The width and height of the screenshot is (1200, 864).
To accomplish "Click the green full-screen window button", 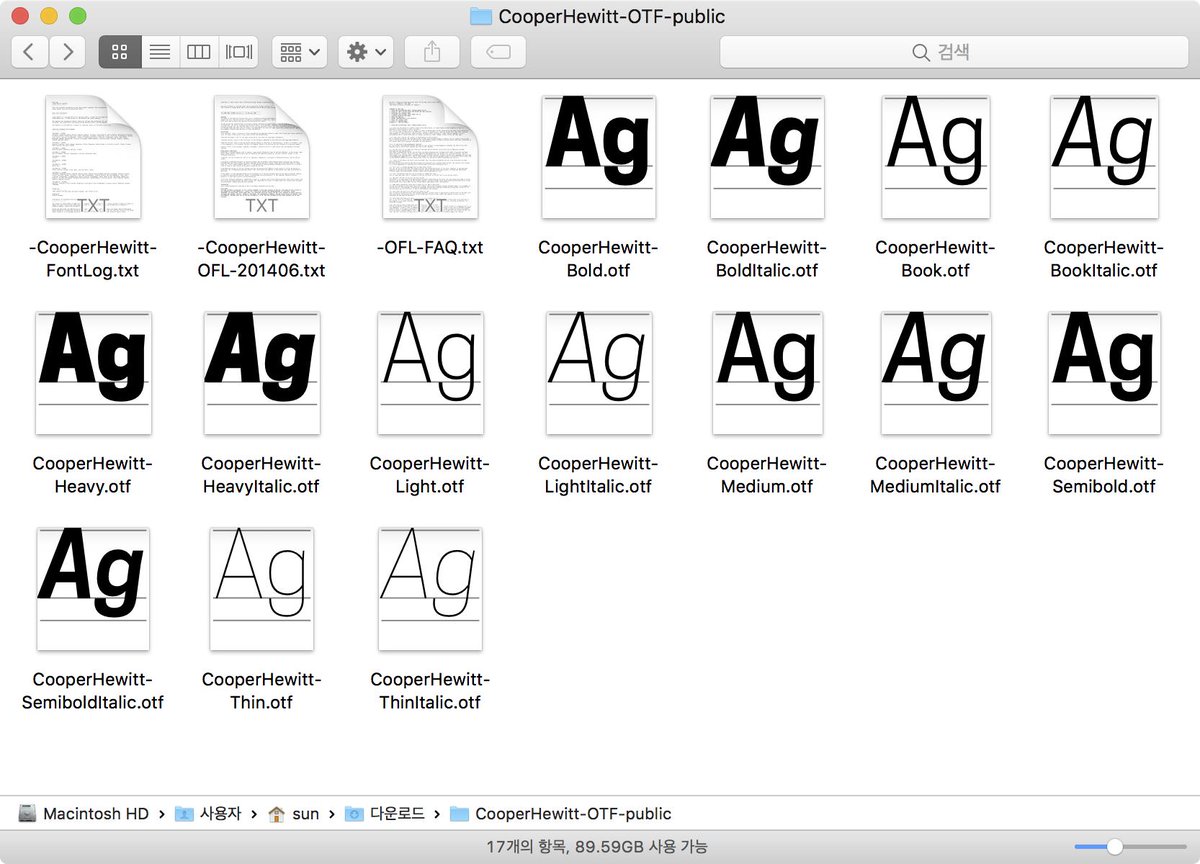I will (77, 17).
